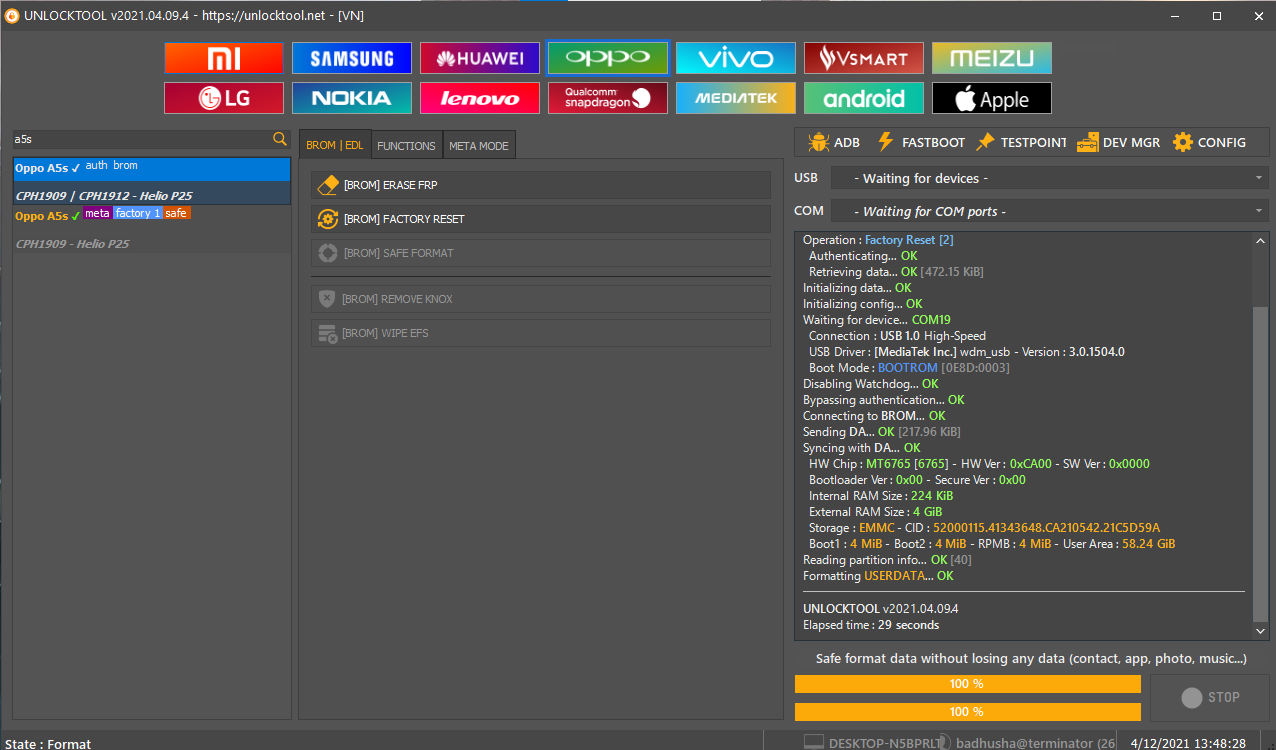Open the FASTBOOT tools
Screen dimensions: 1276x750
(x=920, y=142)
